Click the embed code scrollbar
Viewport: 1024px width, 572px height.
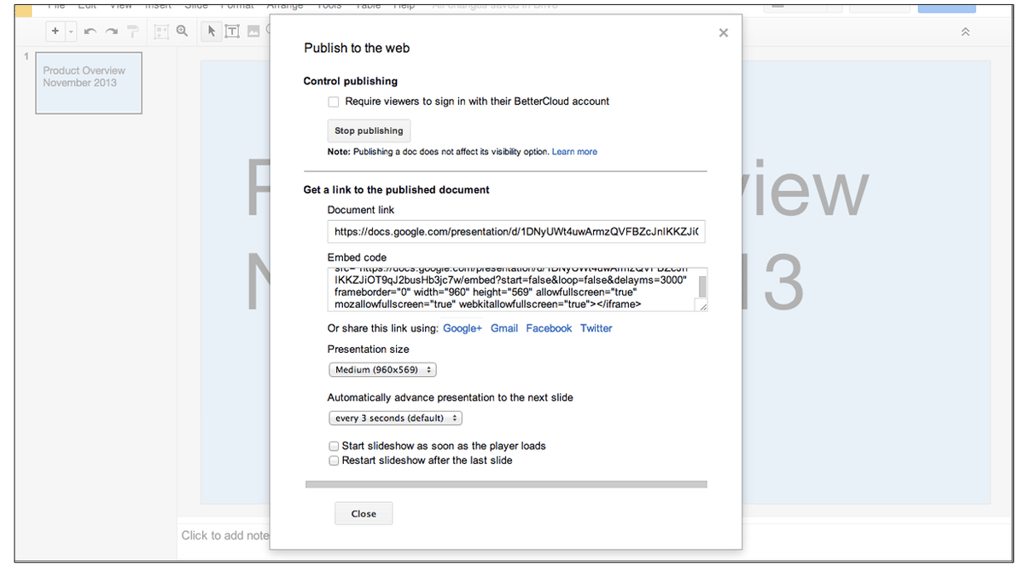pyautogui.click(x=703, y=287)
